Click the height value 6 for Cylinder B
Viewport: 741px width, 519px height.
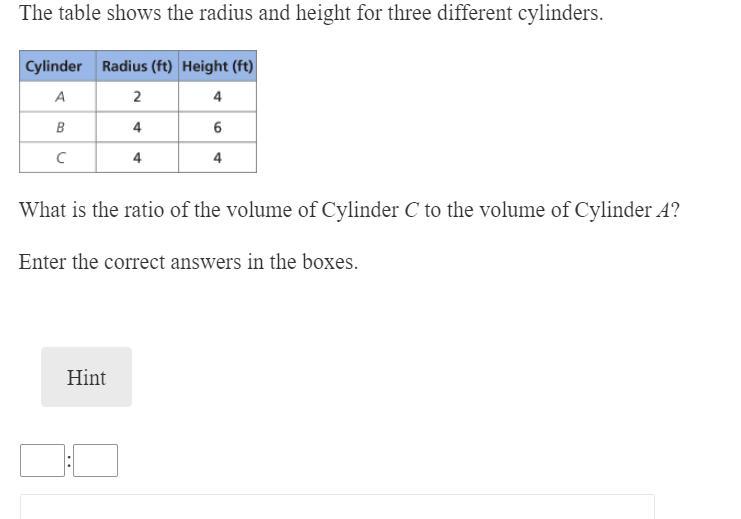[217, 128]
